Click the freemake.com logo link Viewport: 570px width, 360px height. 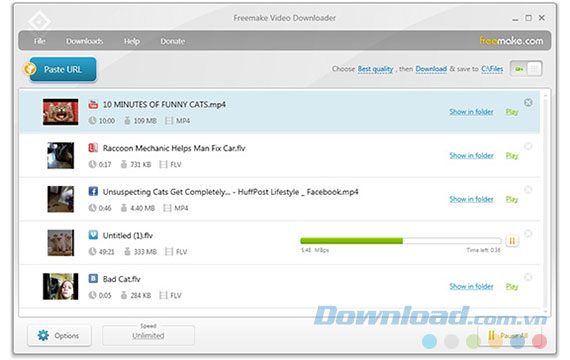click(x=511, y=41)
